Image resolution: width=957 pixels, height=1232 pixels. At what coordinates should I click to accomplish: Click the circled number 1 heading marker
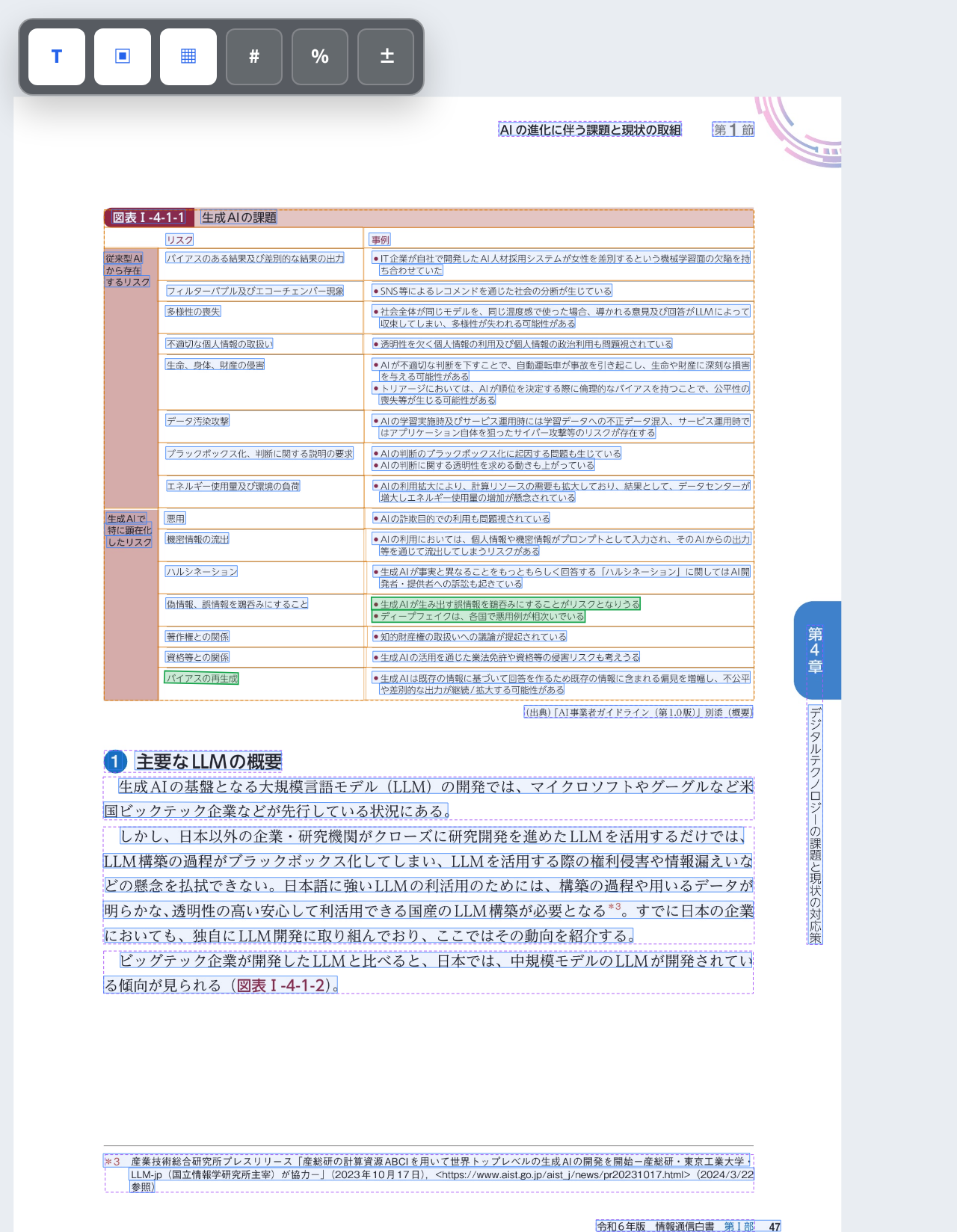pyautogui.click(x=115, y=762)
